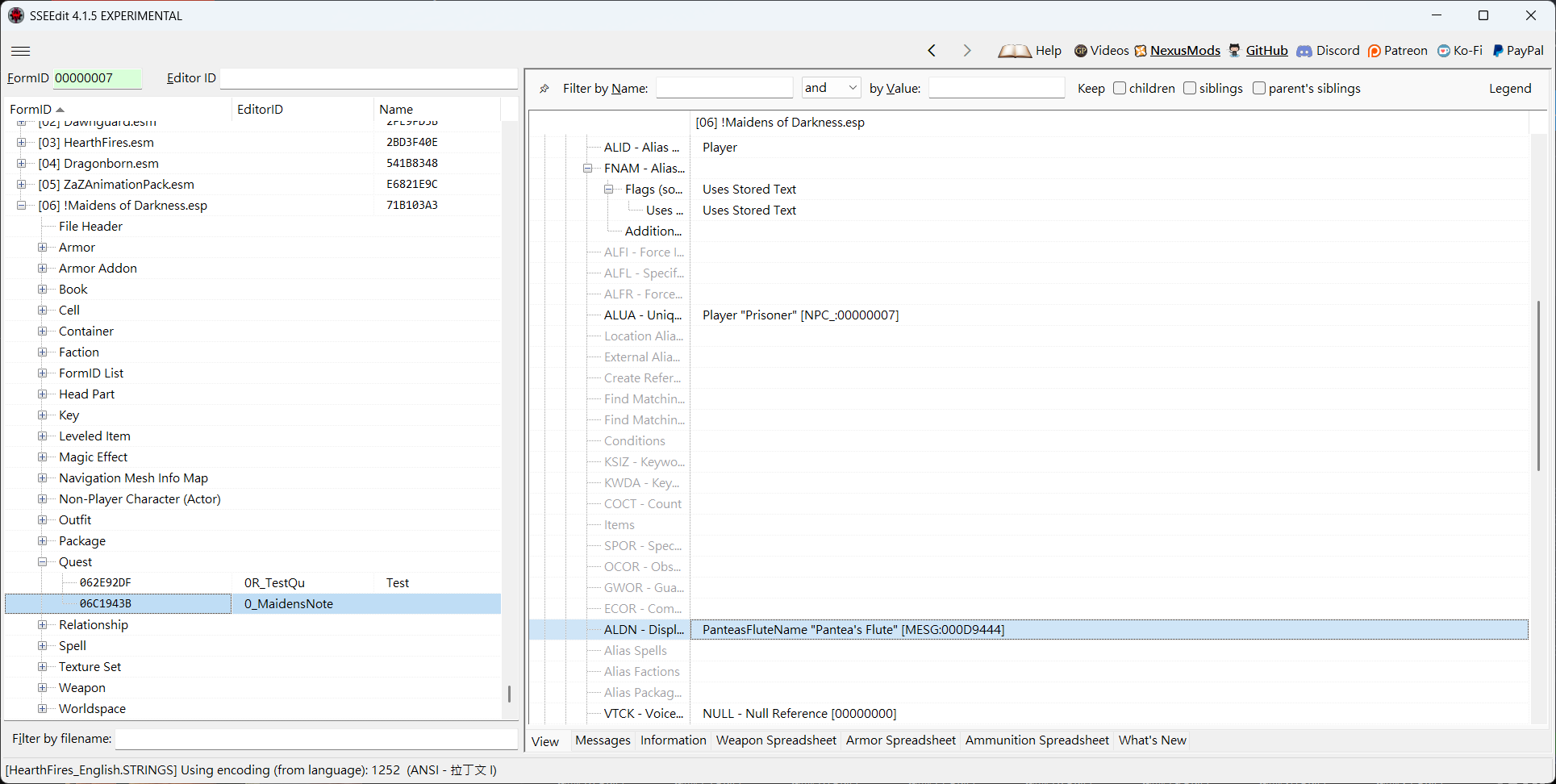Click the PayPal icon
Image resolution: width=1556 pixels, height=784 pixels.
click(x=1498, y=51)
